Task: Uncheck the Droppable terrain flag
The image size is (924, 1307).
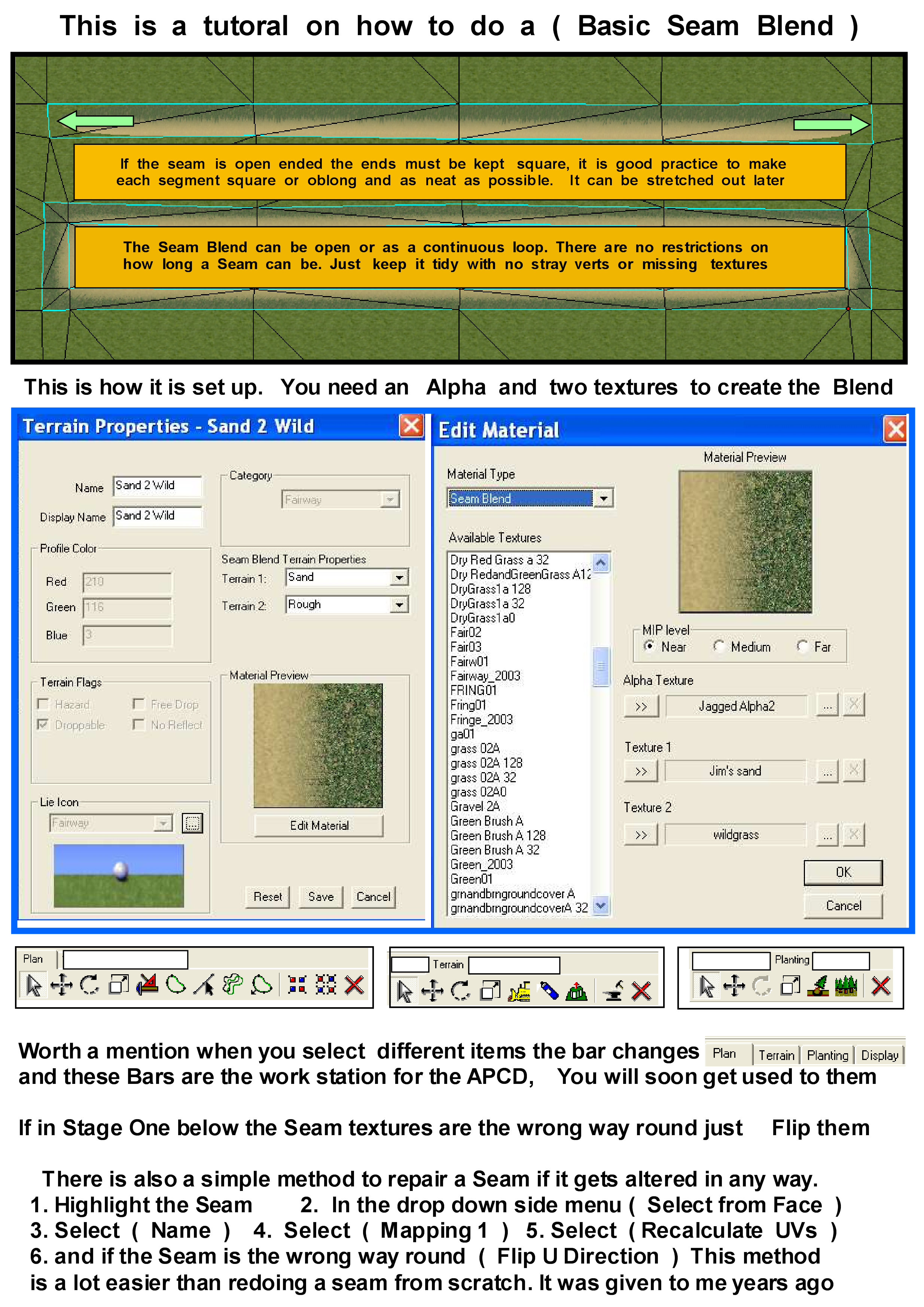Action: pyautogui.click(x=44, y=725)
